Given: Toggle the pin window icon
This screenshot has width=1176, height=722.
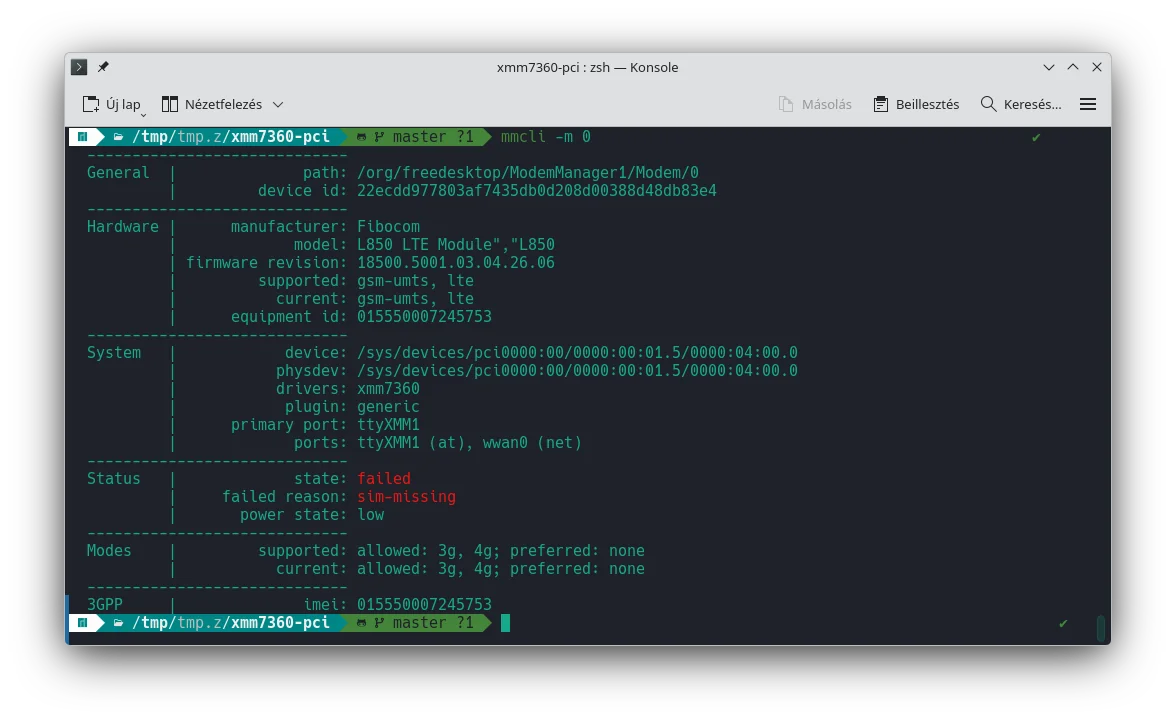Looking at the screenshot, I should pos(103,67).
